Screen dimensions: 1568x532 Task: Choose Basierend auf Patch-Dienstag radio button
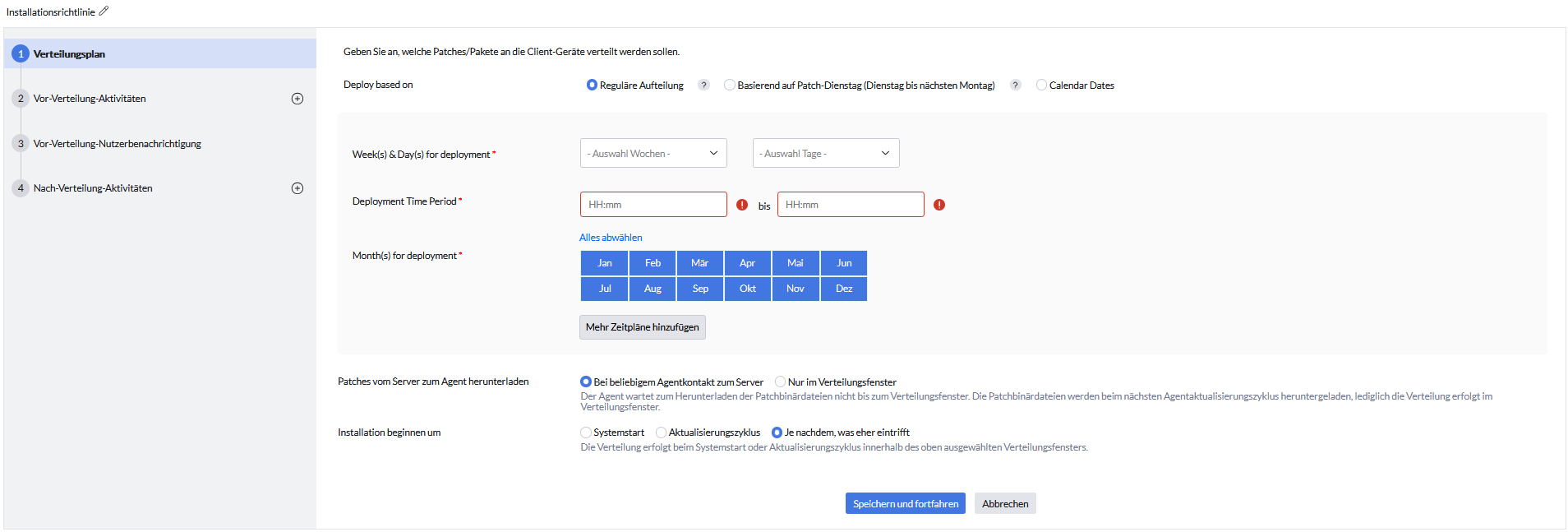730,86
